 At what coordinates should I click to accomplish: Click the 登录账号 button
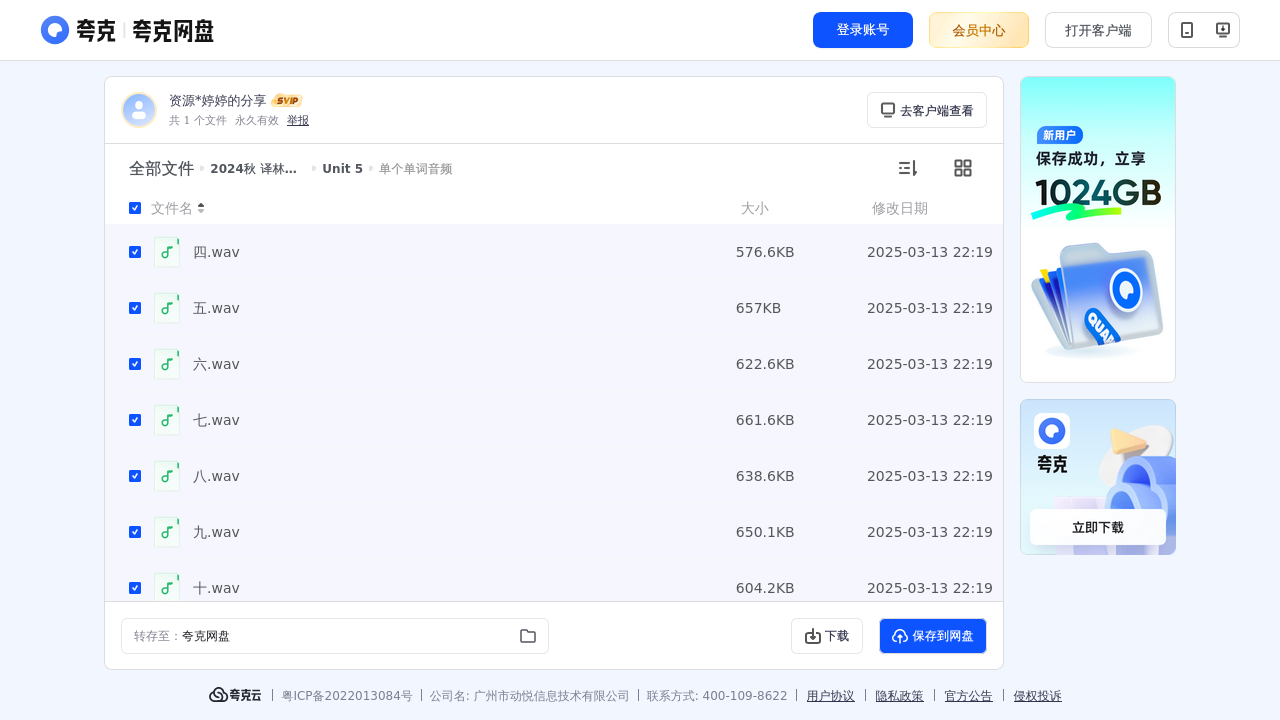[863, 30]
